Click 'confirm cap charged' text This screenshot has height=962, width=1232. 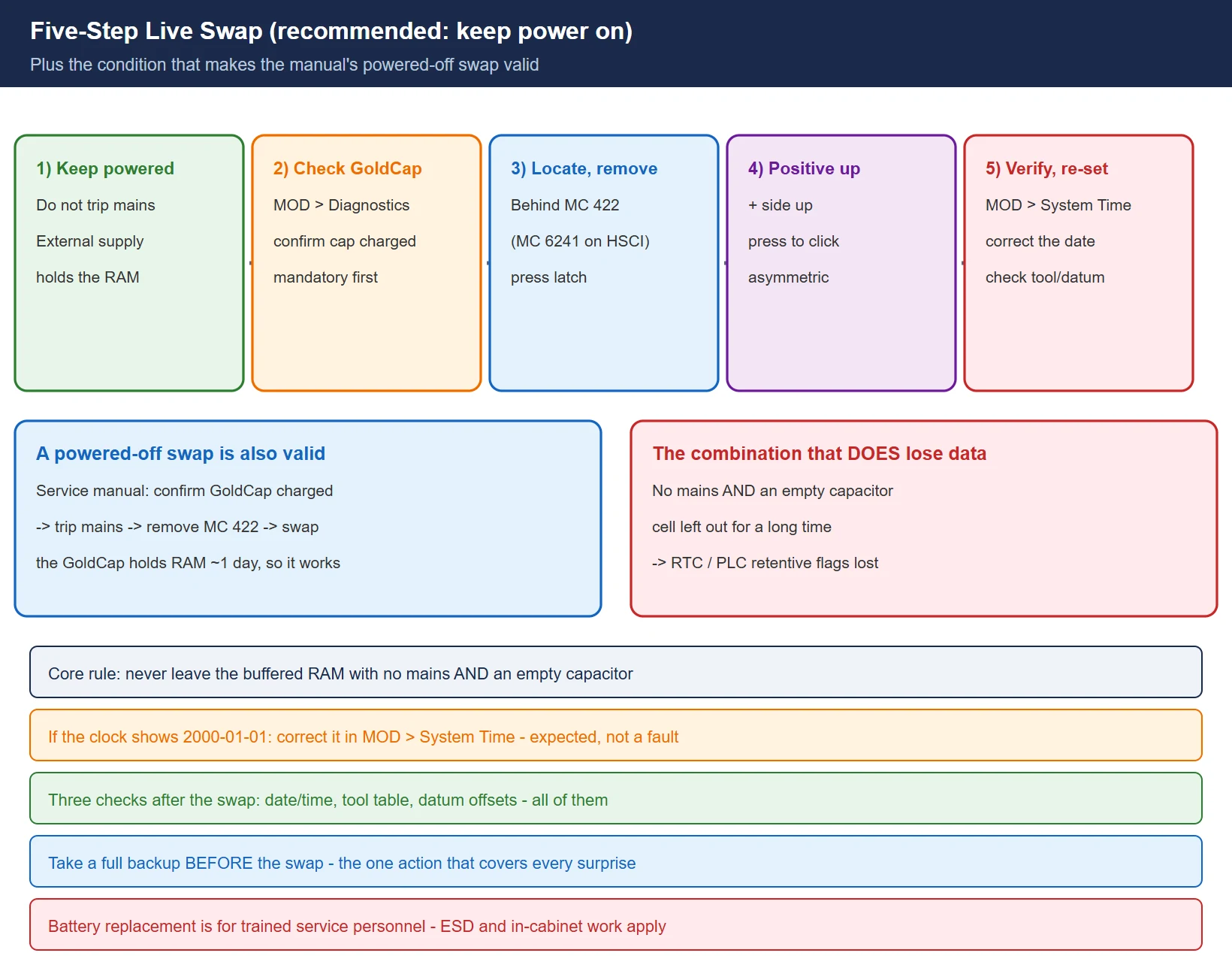click(x=344, y=241)
